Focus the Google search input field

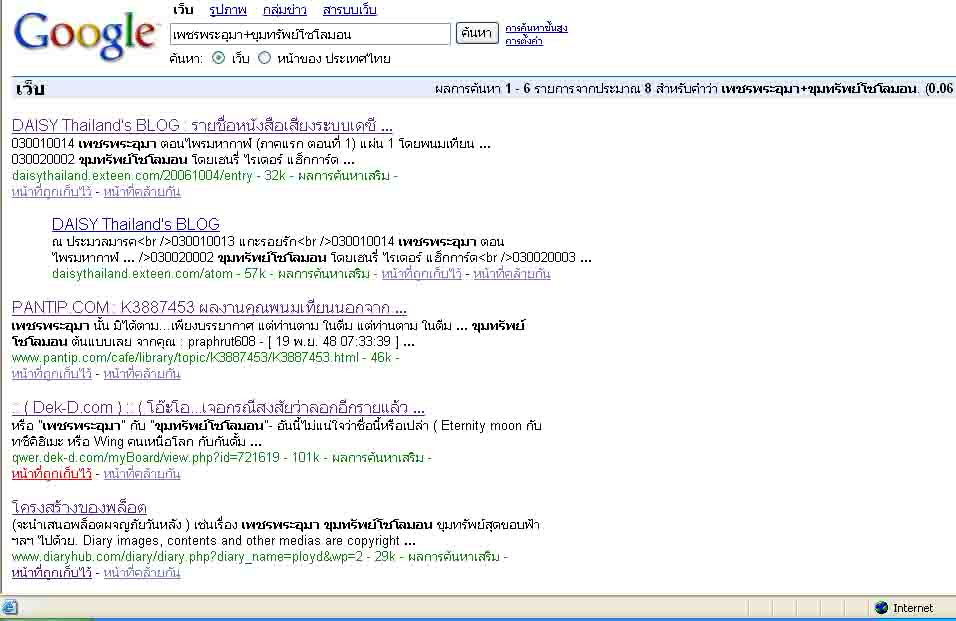click(310, 34)
